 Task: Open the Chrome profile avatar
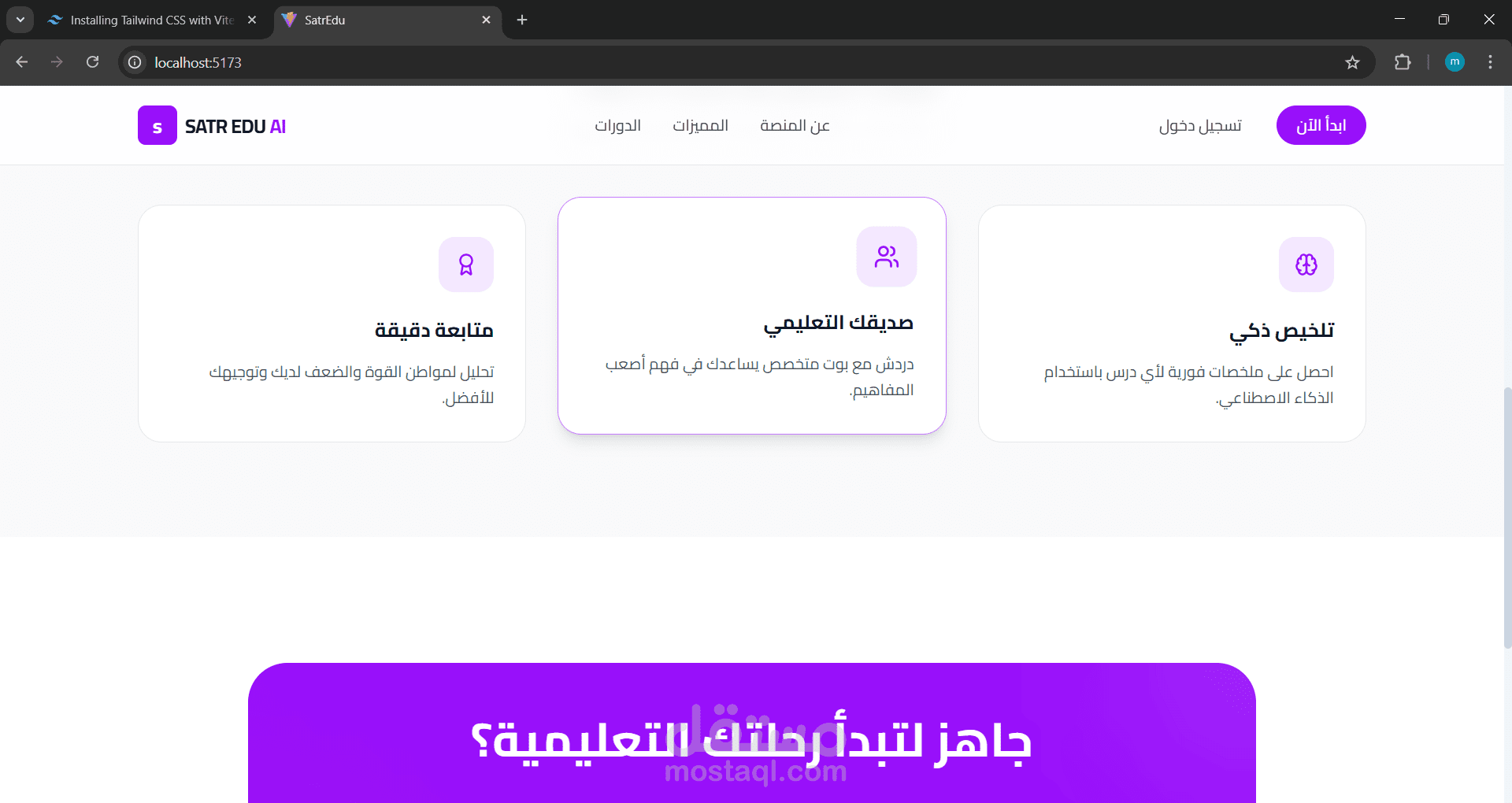click(1455, 62)
